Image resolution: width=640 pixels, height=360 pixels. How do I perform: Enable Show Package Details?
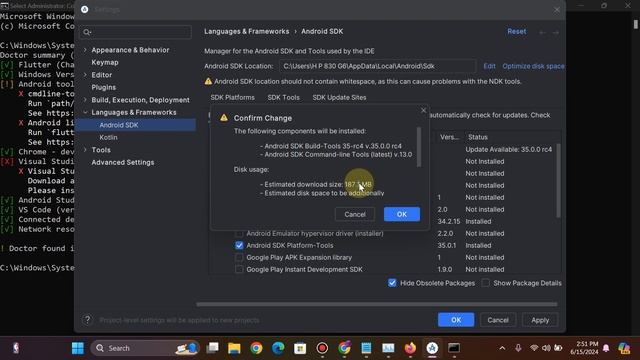click(485, 283)
